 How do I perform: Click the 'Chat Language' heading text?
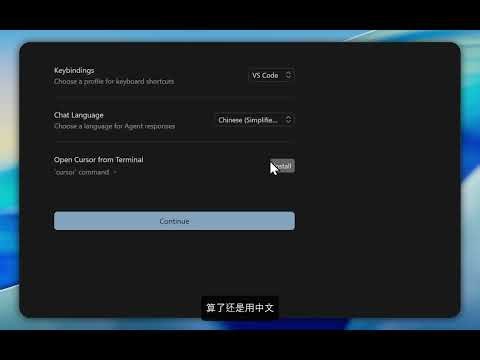coord(79,115)
